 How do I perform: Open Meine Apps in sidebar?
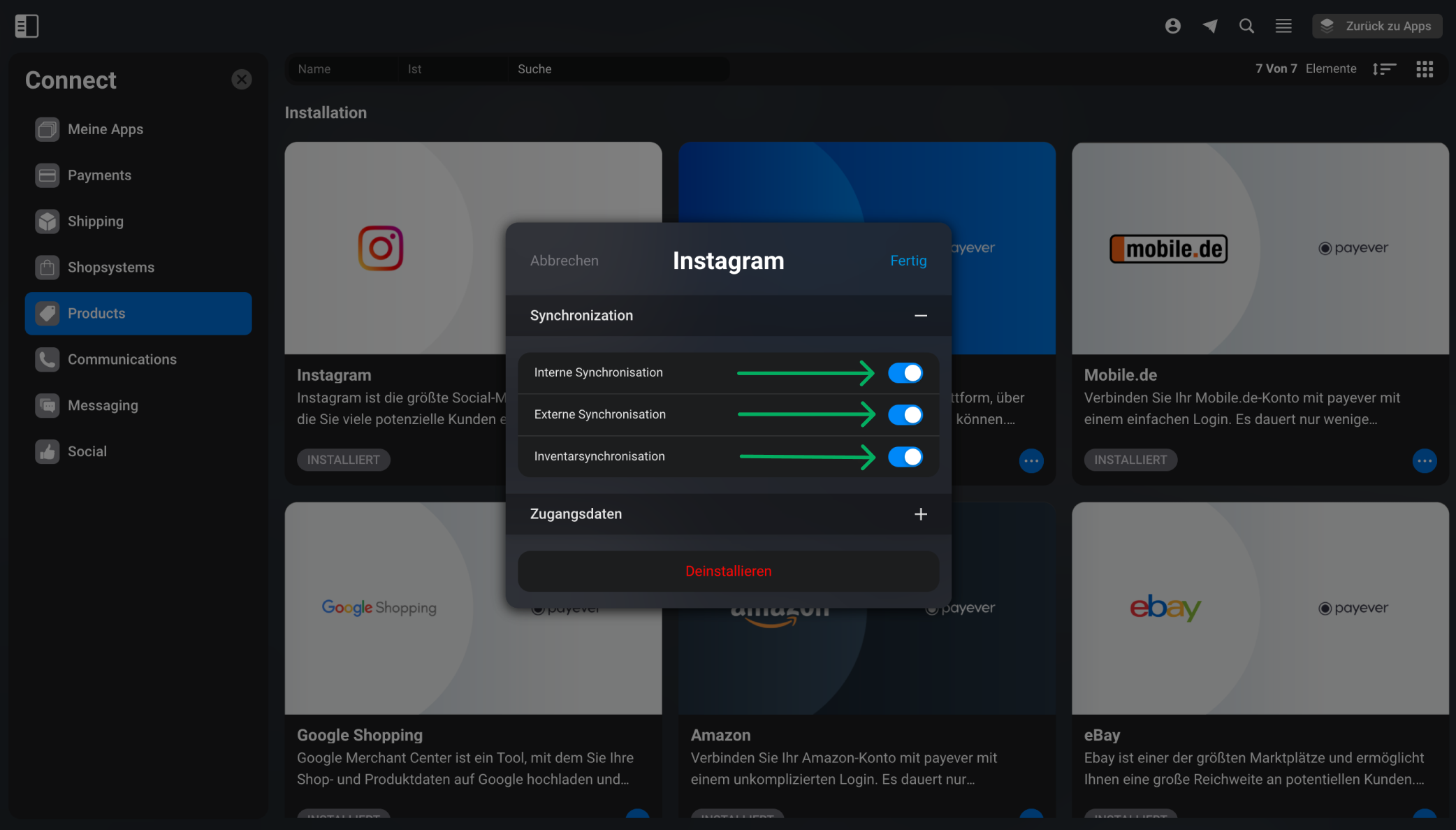[x=138, y=129]
